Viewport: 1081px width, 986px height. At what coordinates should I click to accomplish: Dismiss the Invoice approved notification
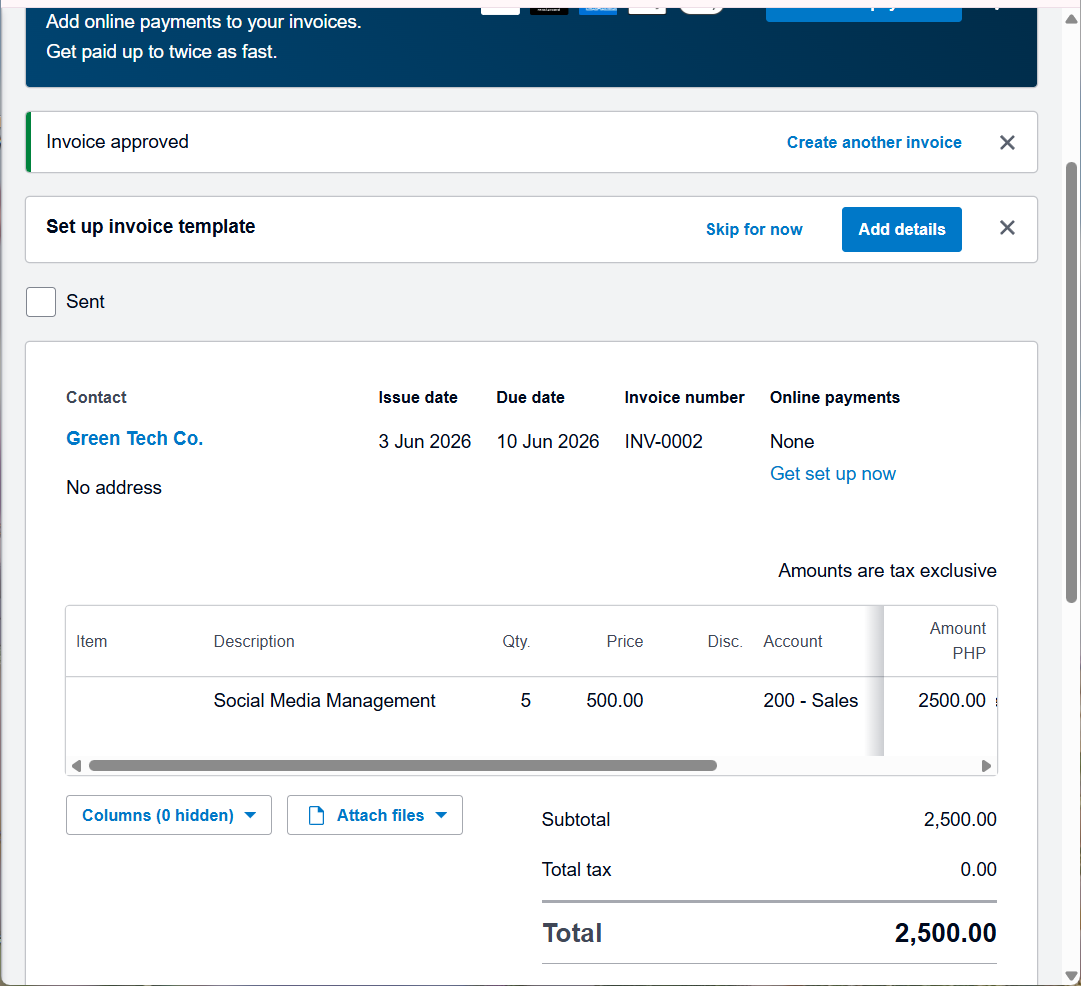(x=1007, y=143)
